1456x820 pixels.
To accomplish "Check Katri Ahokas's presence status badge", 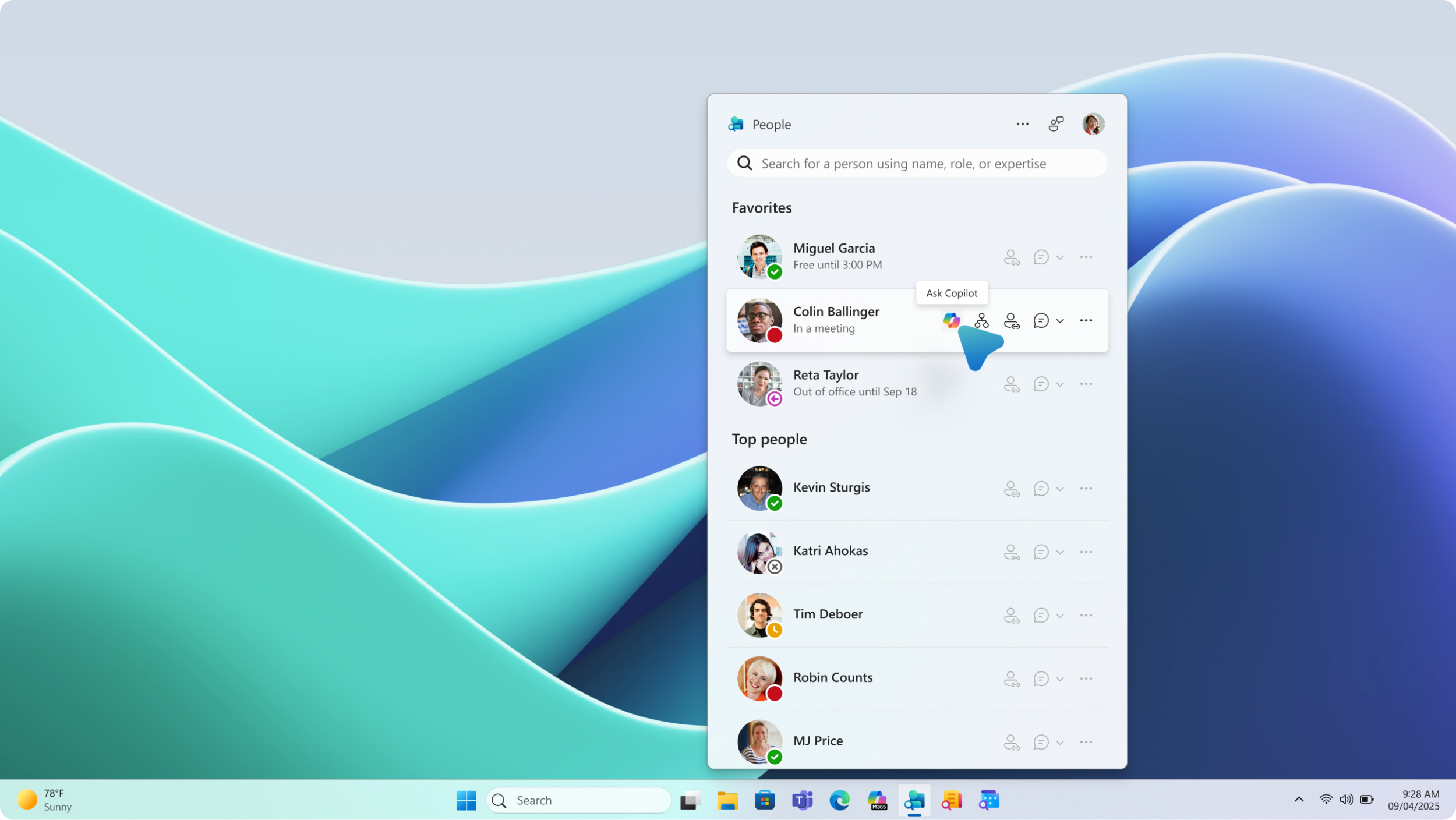I will (775, 566).
